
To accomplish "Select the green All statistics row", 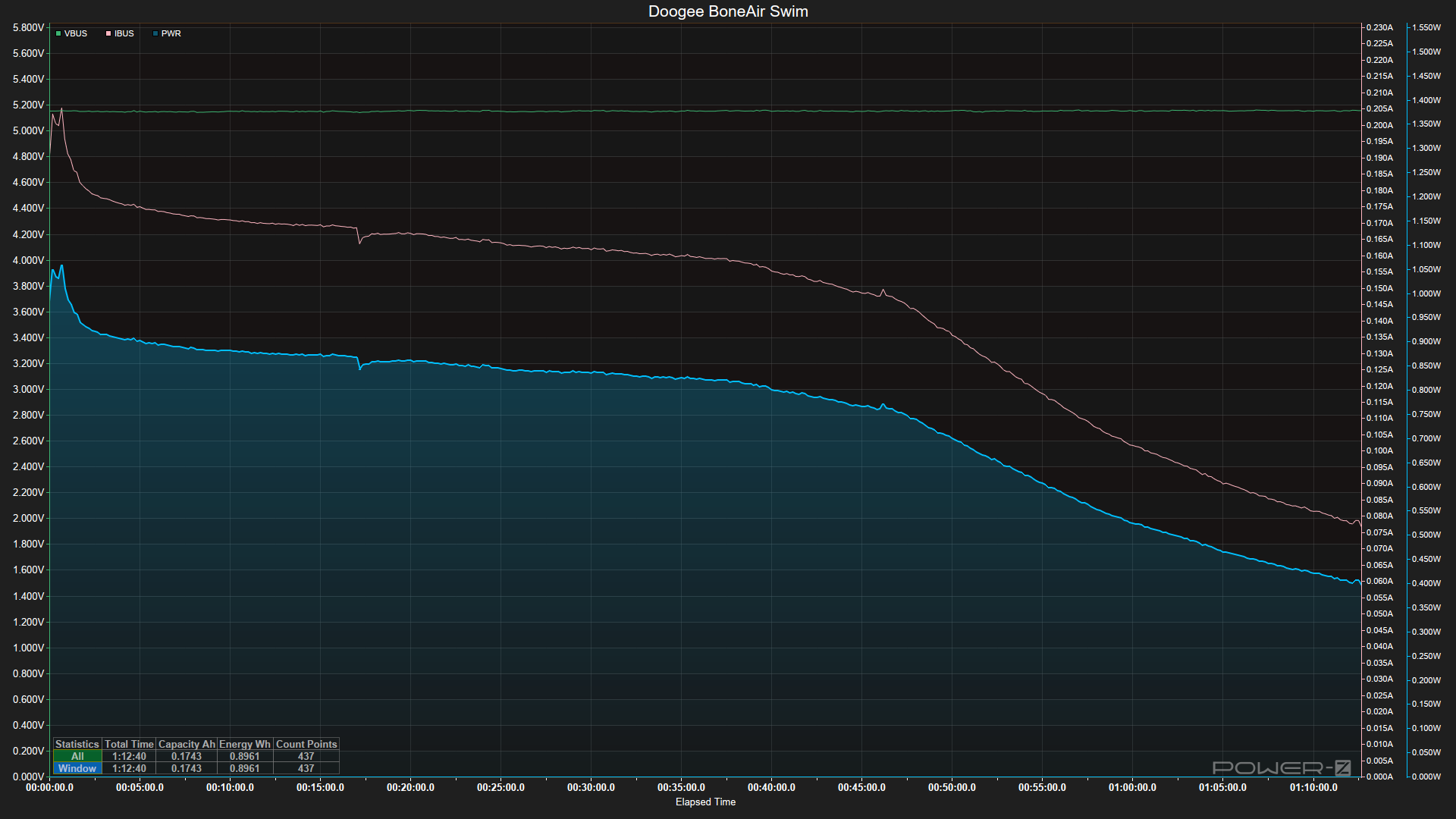I will 77,756.
